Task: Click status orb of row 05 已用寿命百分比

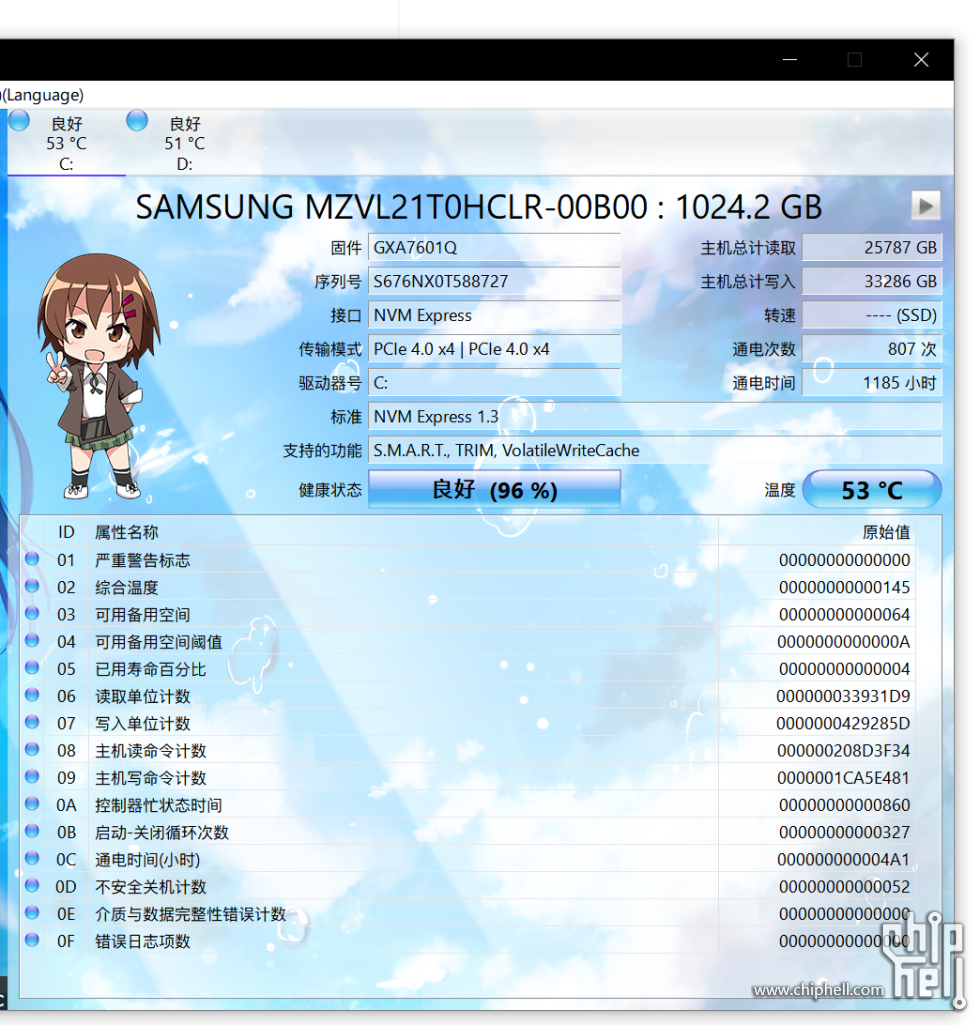Action: [x=32, y=668]
